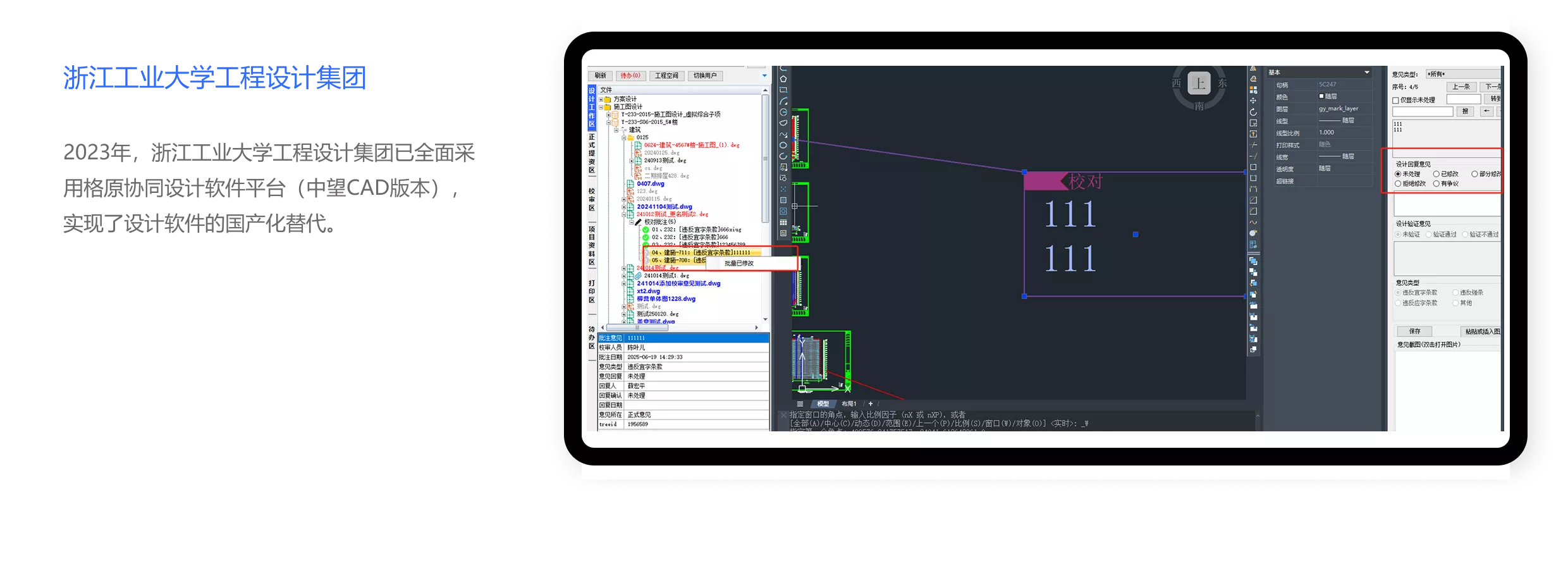This screenshot has width=1568, height=573.
Task: Go to previous comment with 上一条
Action: [1461, 87]
